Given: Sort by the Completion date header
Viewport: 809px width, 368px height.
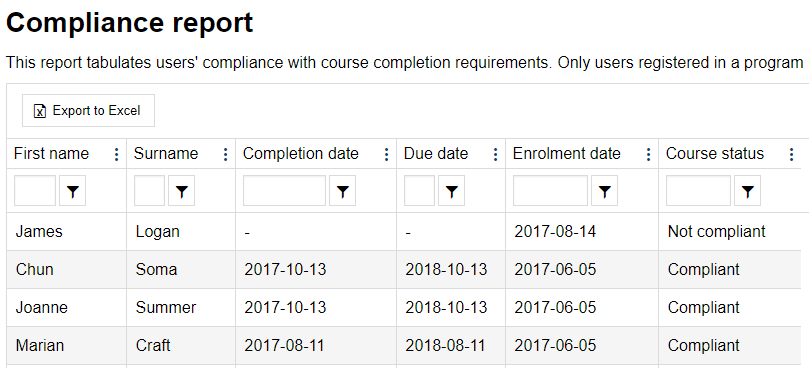Looking at the screenshot, I should click(x=300, y=153).
